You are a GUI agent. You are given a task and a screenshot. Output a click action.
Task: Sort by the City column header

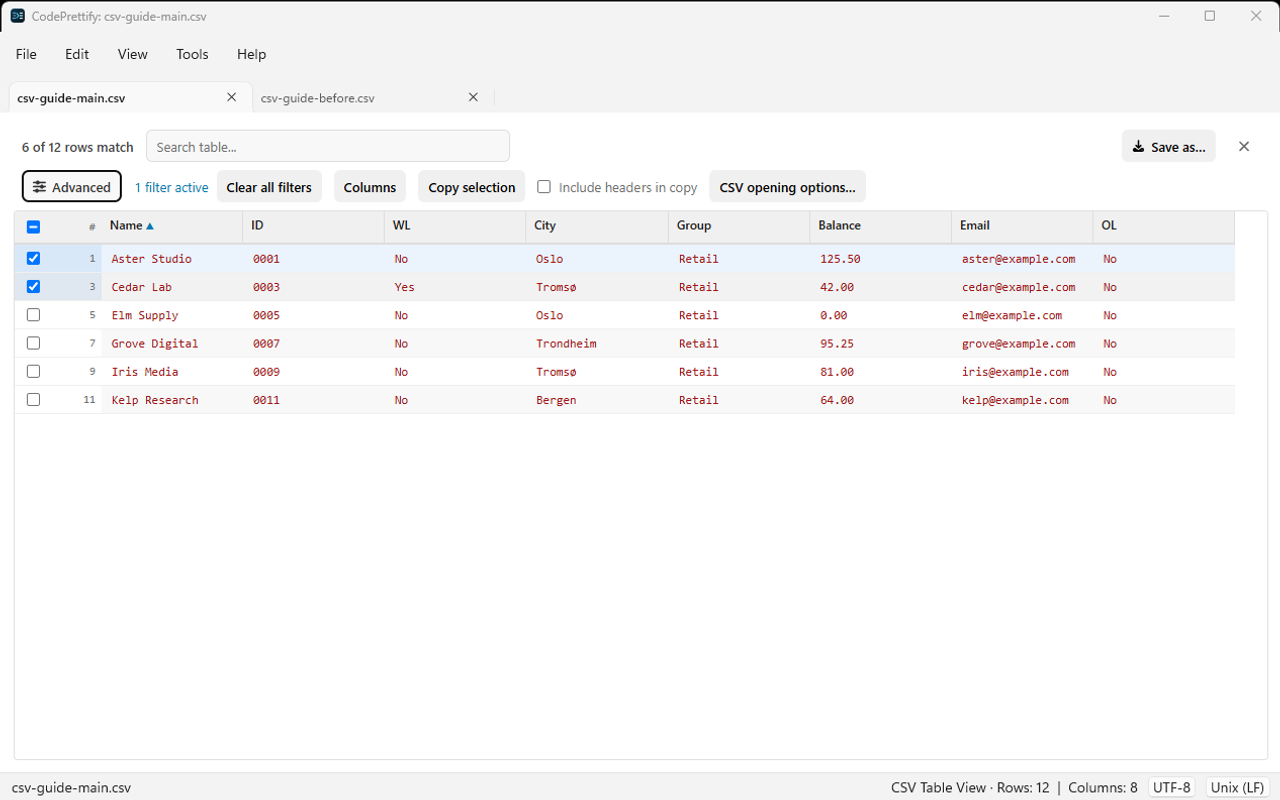pyautogui.click(x=597, y=226)
